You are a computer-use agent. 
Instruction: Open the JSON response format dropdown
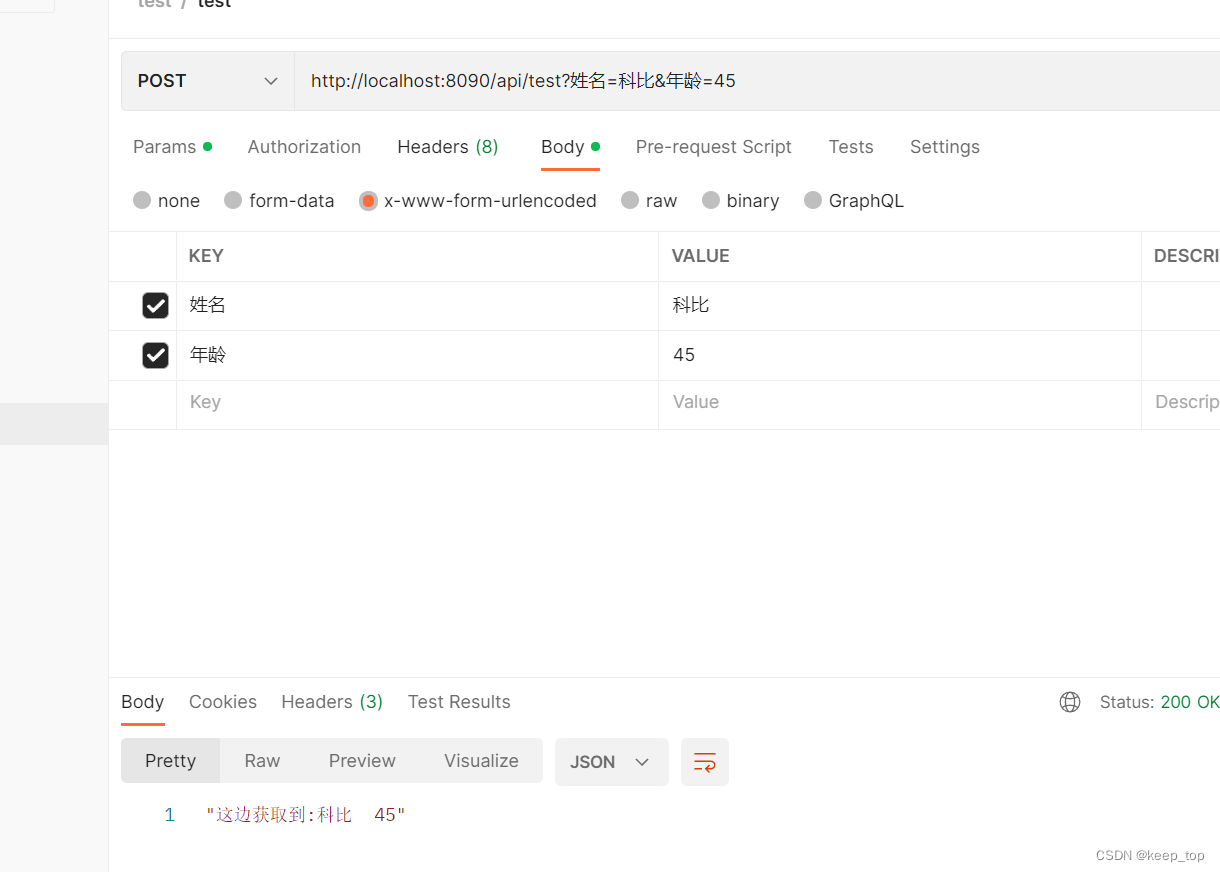click(x=611, y=762)
